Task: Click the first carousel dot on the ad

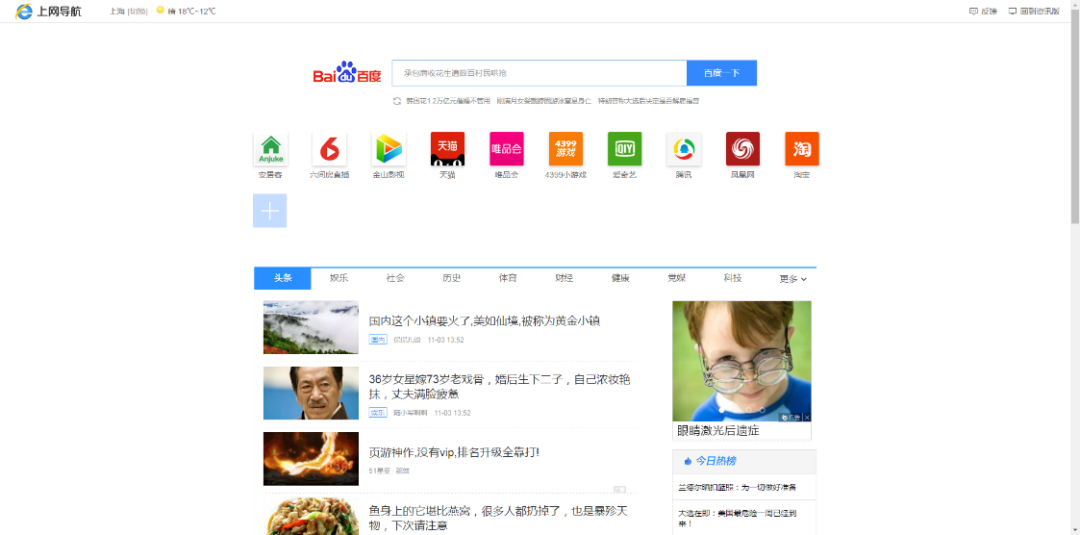Action: 721,410
